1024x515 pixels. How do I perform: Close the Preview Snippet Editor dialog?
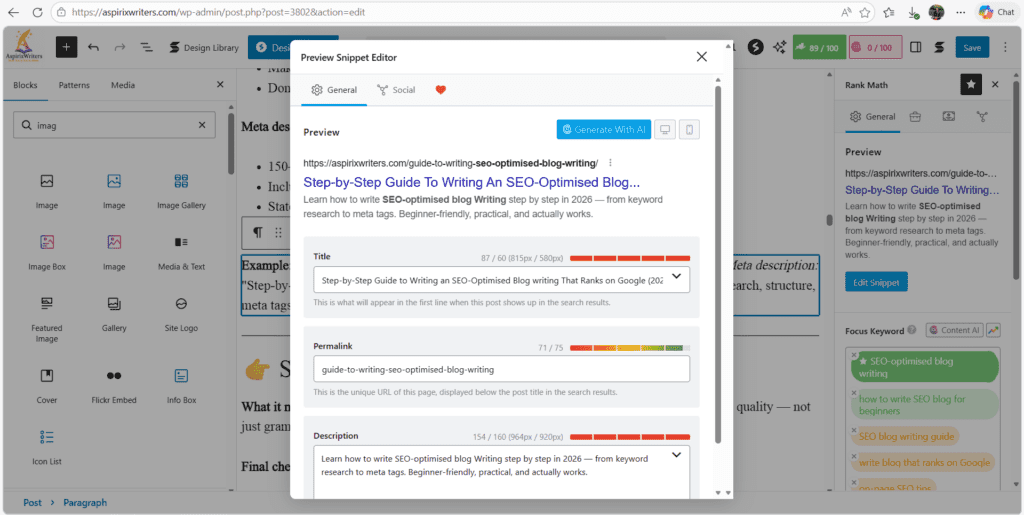pyautogui.click(x=702, y=57)
